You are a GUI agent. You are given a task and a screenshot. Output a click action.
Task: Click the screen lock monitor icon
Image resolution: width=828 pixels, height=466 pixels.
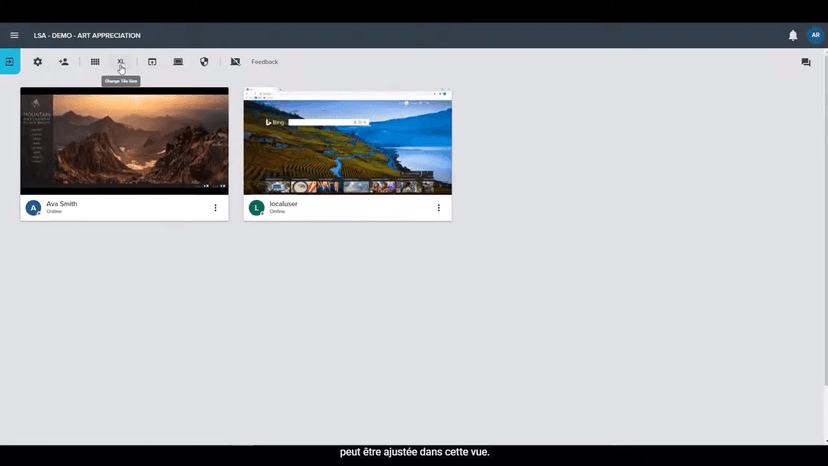(x=178, y=62)
